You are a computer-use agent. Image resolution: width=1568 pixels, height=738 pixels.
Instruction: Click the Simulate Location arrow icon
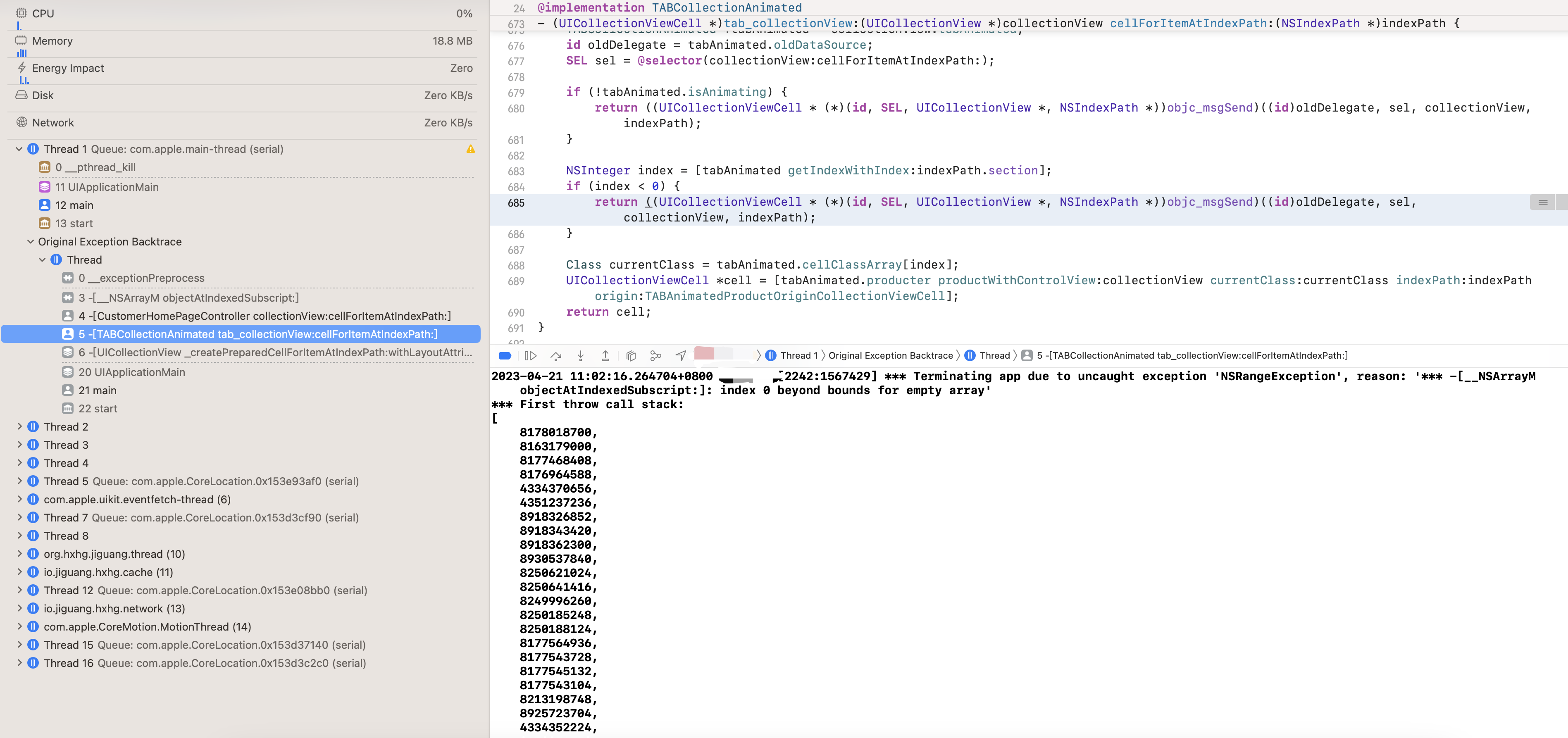pos(681,356)
